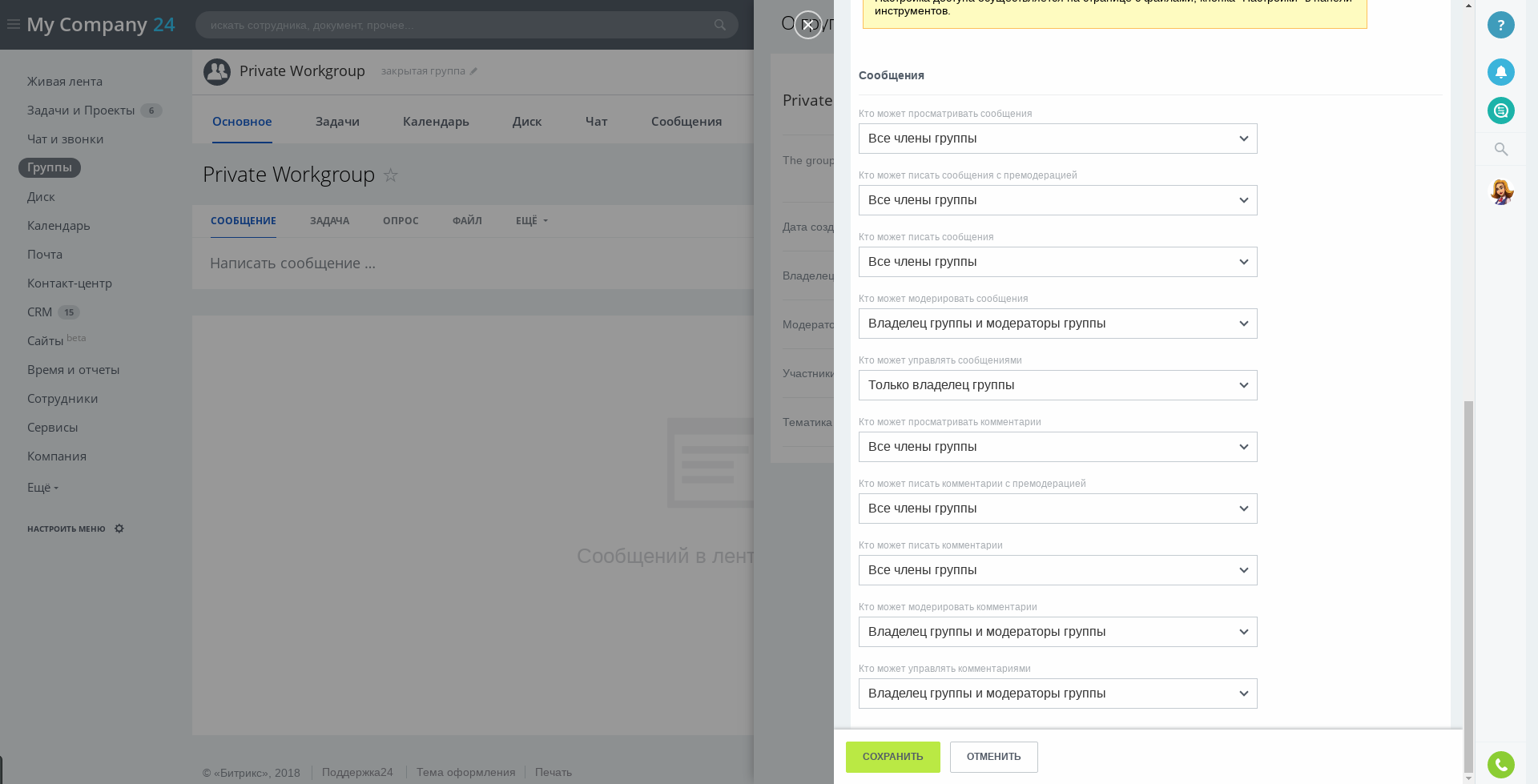Expand 'Кто может управлять комментариями' dropdown
This screenshot has width=1538, height=784.
pyautogui.click(x=1057, y=694)
